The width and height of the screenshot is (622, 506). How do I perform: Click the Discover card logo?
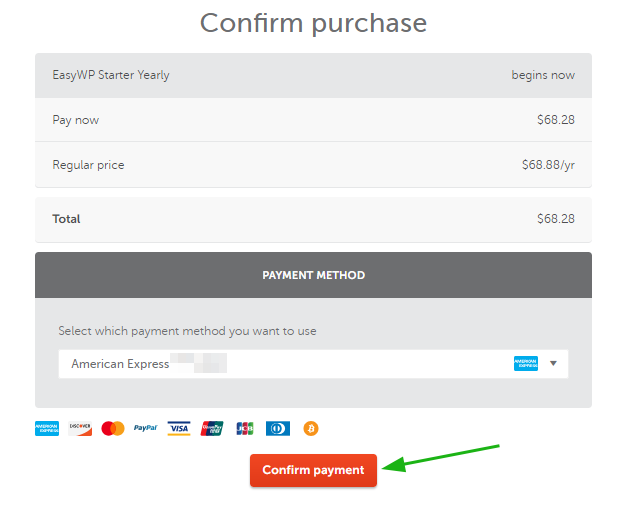(x=80, y=428)
